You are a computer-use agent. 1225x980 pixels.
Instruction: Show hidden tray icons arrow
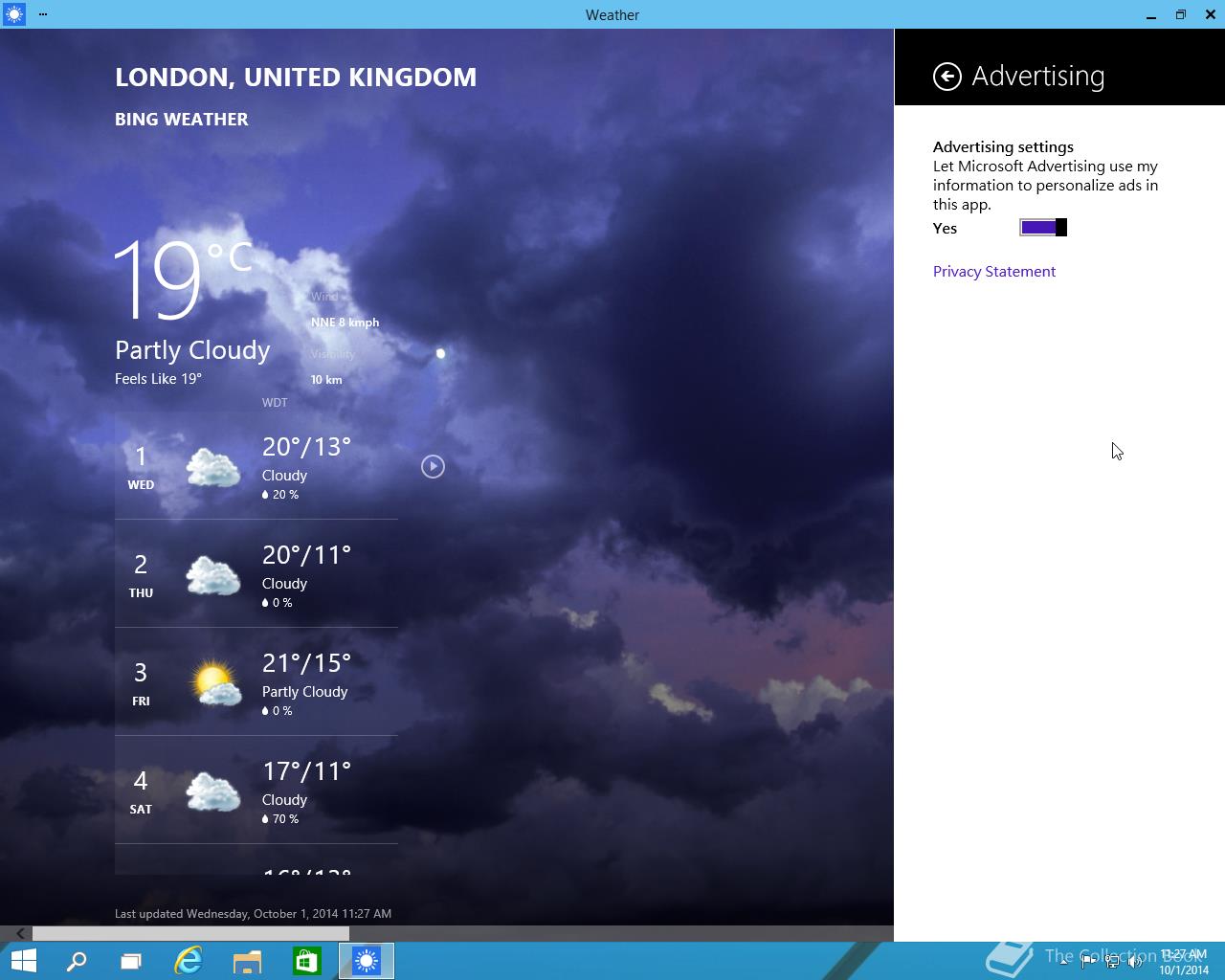pos(1063,962)
